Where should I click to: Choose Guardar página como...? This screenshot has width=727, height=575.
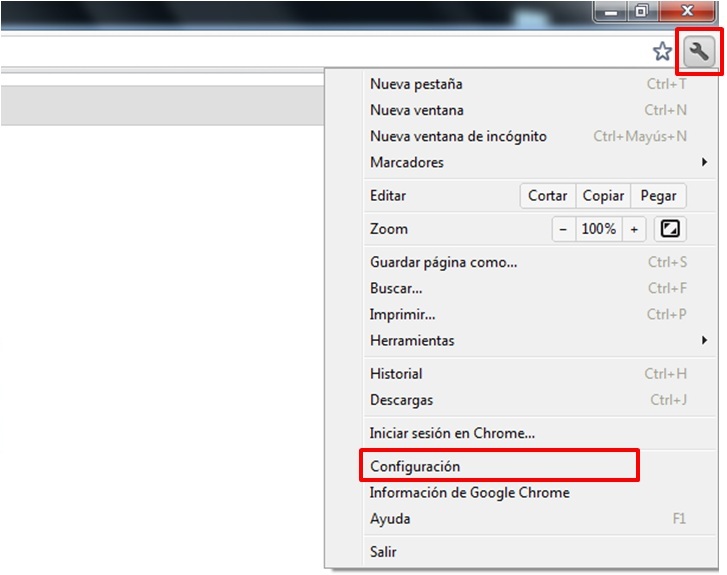click(x=443, y=262)
